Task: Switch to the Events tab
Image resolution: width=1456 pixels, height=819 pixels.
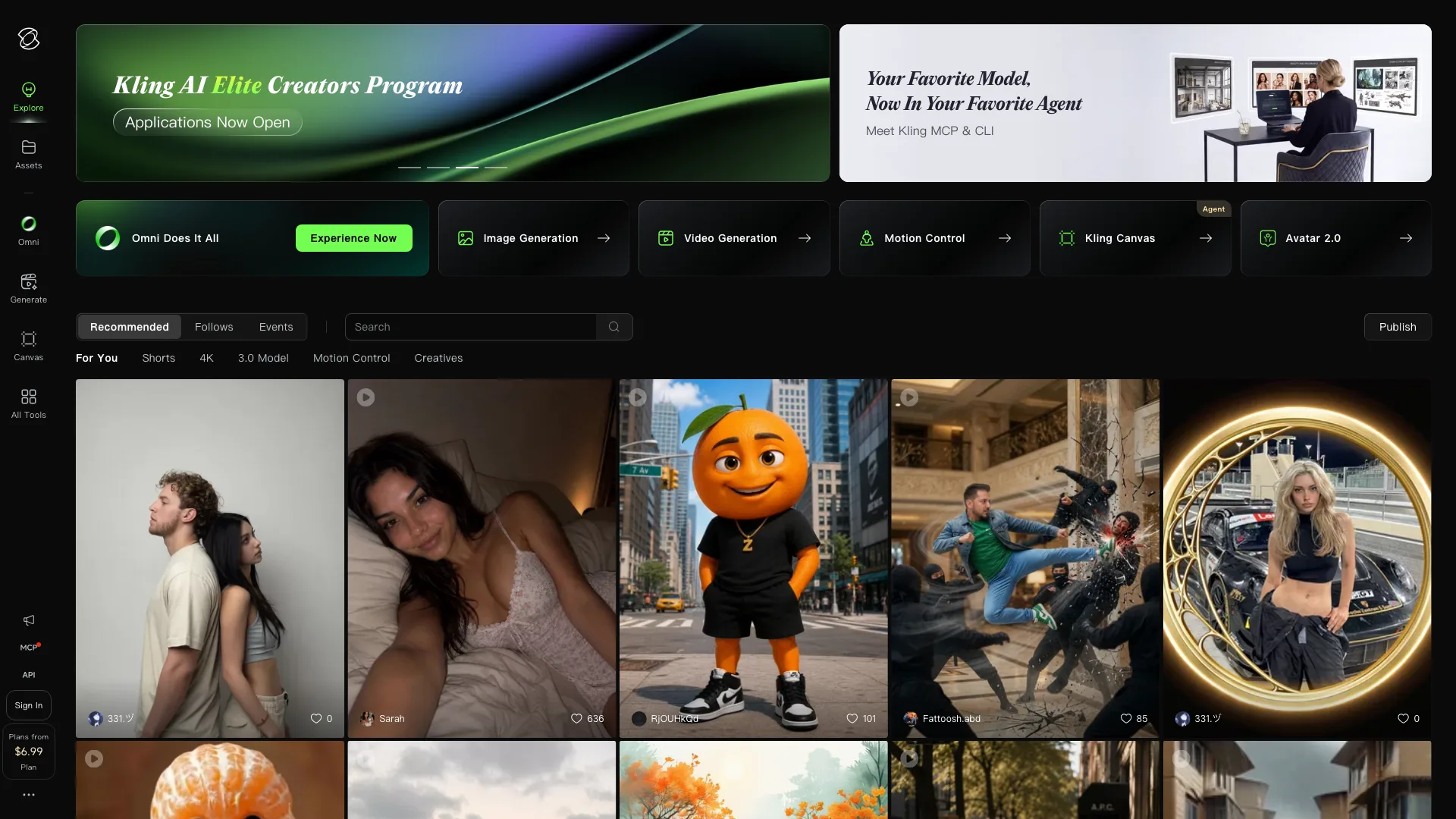Action: (x=276, y=327)
